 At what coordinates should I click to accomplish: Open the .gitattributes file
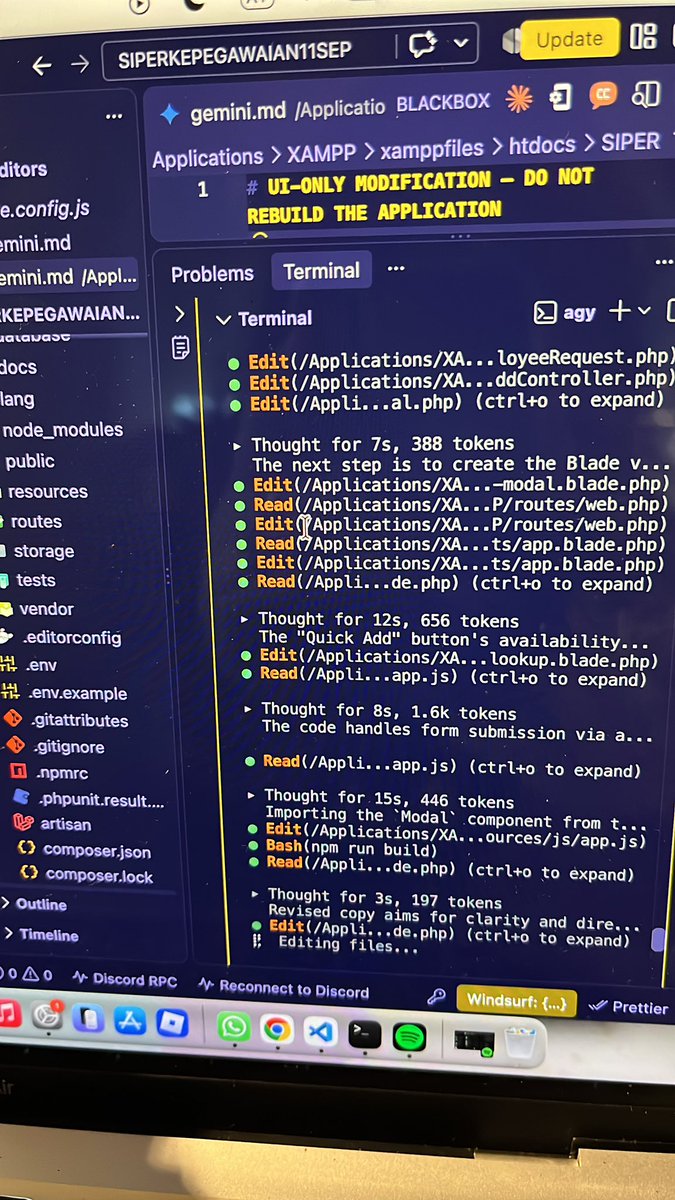pyautogui.click(x=78, y=720)
